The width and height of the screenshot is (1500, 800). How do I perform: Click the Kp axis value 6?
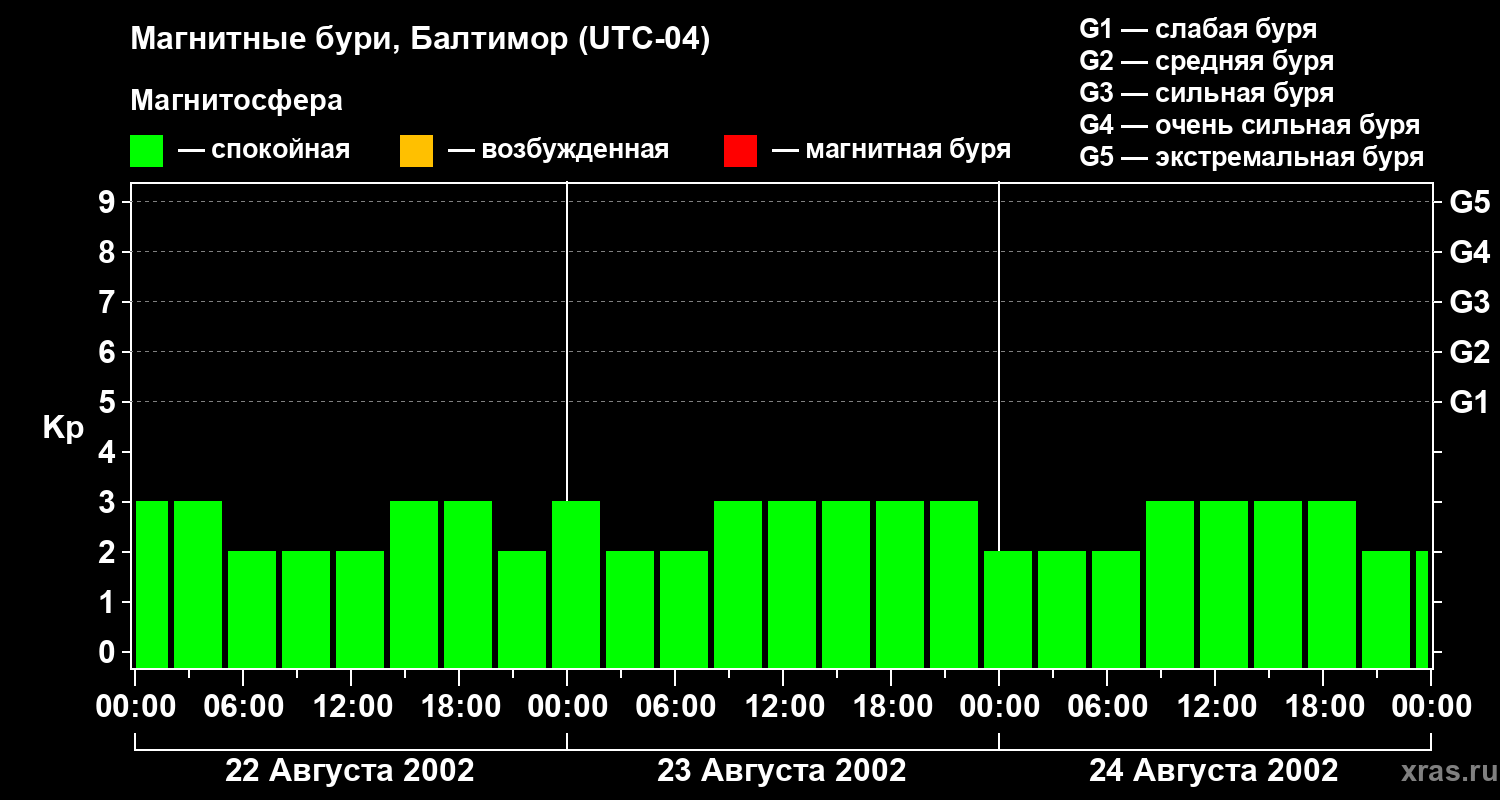[108, 352]
